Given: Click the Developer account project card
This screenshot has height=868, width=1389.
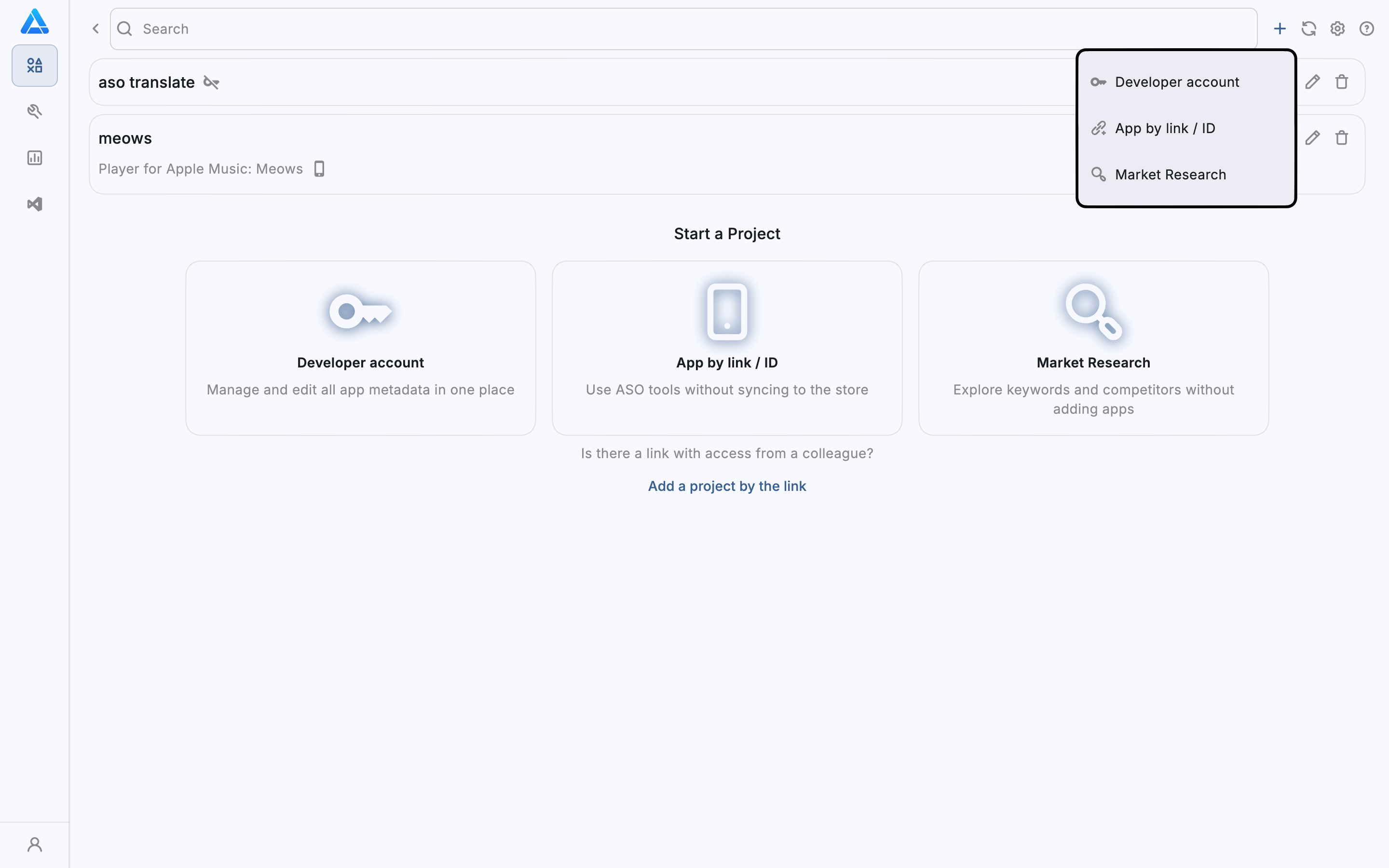Looking at the screenshot, I should pyautogui.click(x=360, y=348).
